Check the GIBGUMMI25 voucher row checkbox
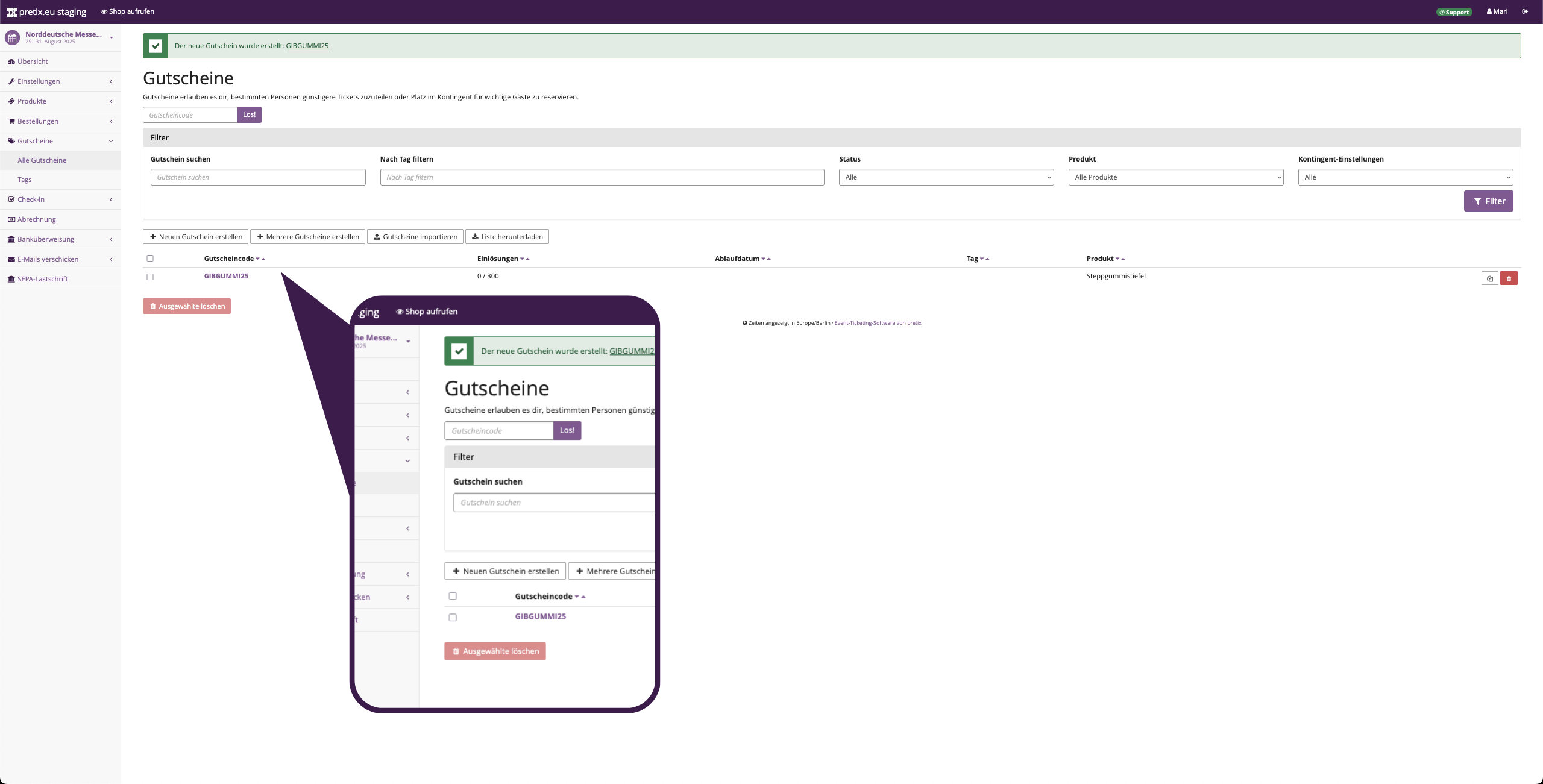 (x=150, y=277)
